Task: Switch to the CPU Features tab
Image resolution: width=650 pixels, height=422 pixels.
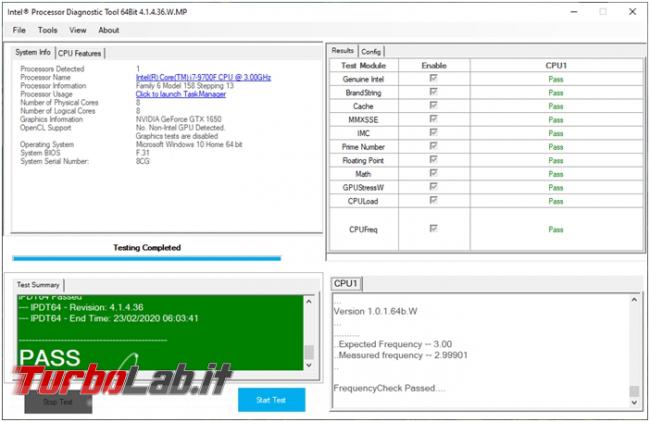Action: click(80, 53)
